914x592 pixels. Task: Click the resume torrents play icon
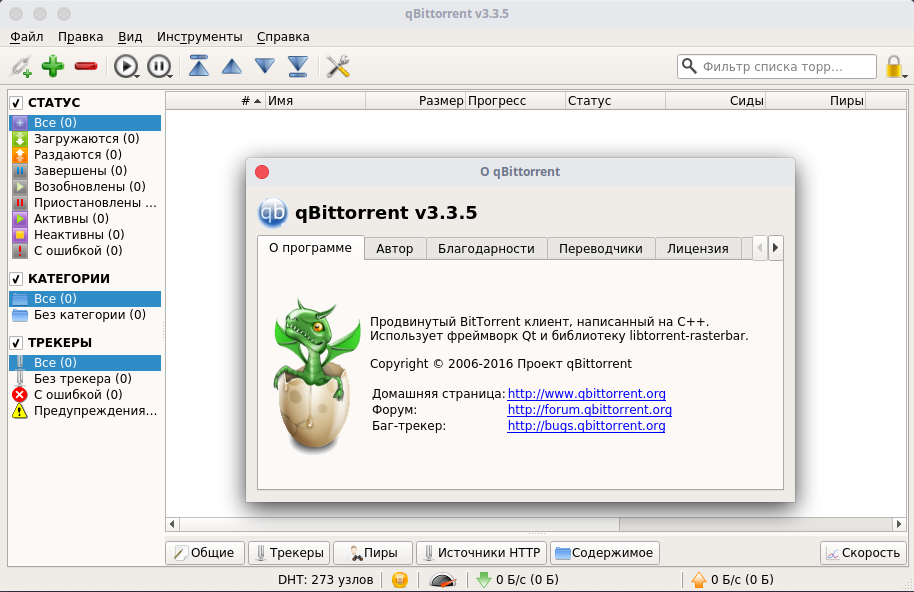coord(126,66)
